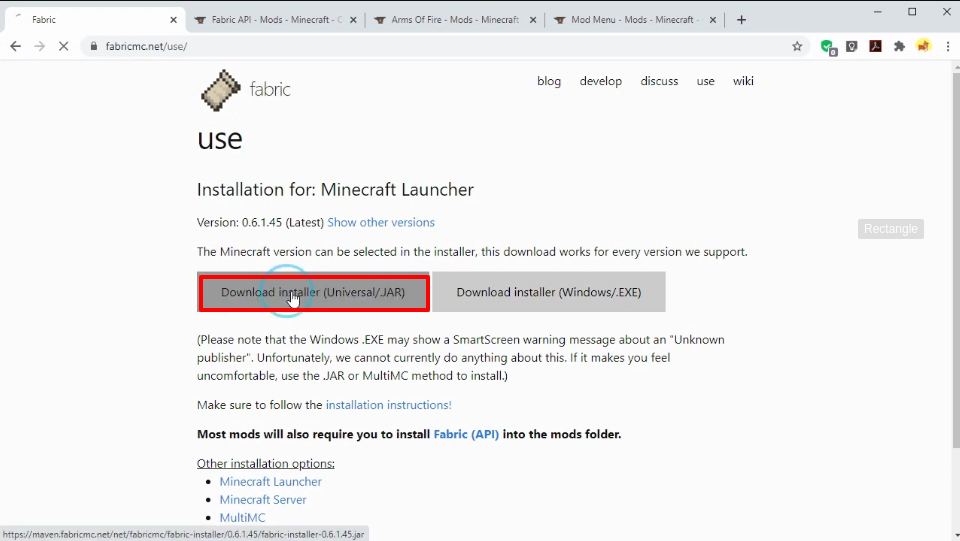
Task: Switch to Arms Of Fire - Mods tab
Action: [455, 20]
